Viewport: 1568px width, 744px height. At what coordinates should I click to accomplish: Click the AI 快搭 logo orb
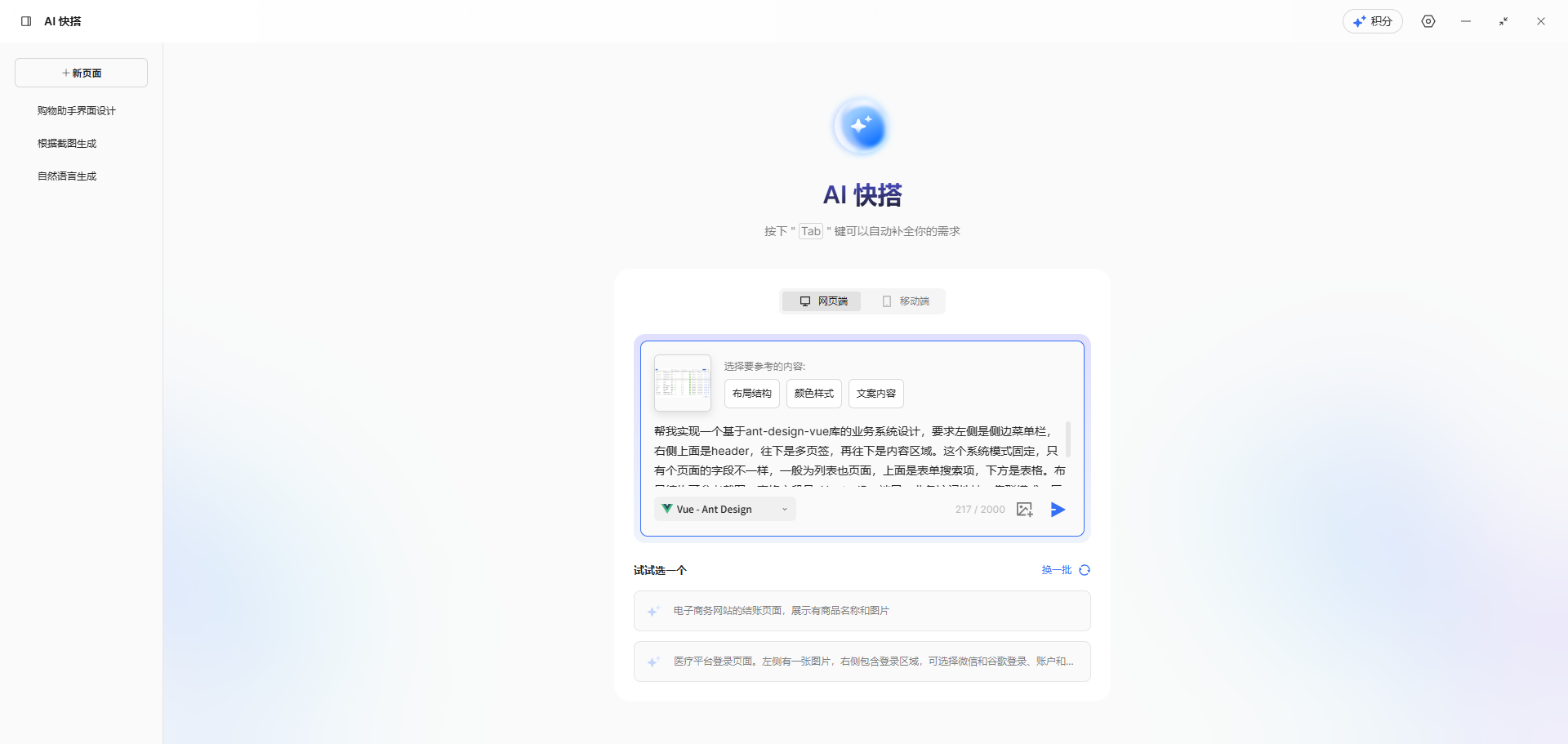(862, 127)
